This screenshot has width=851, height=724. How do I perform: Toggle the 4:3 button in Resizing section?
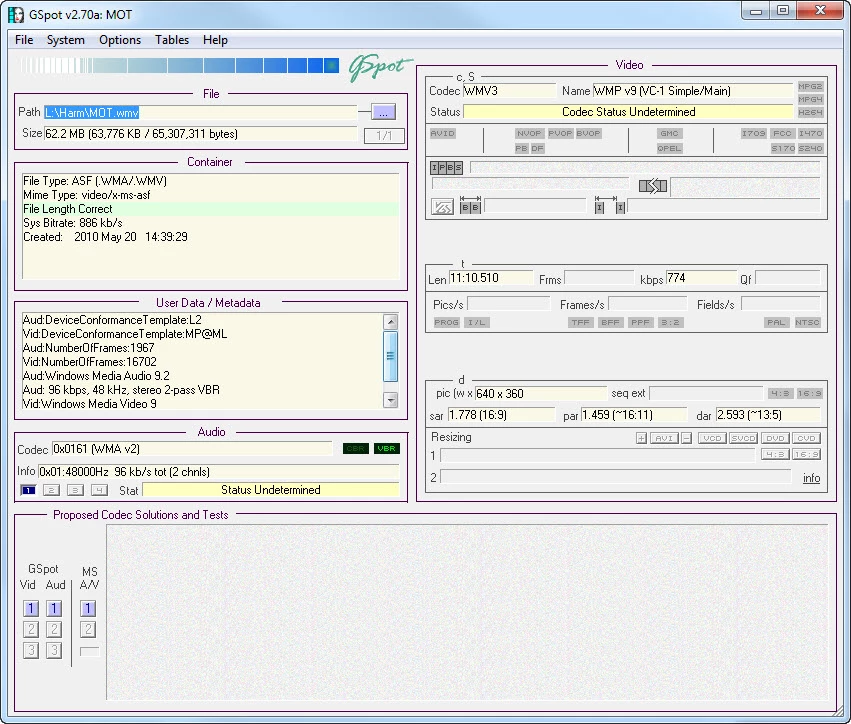click(x=776, y=454)
